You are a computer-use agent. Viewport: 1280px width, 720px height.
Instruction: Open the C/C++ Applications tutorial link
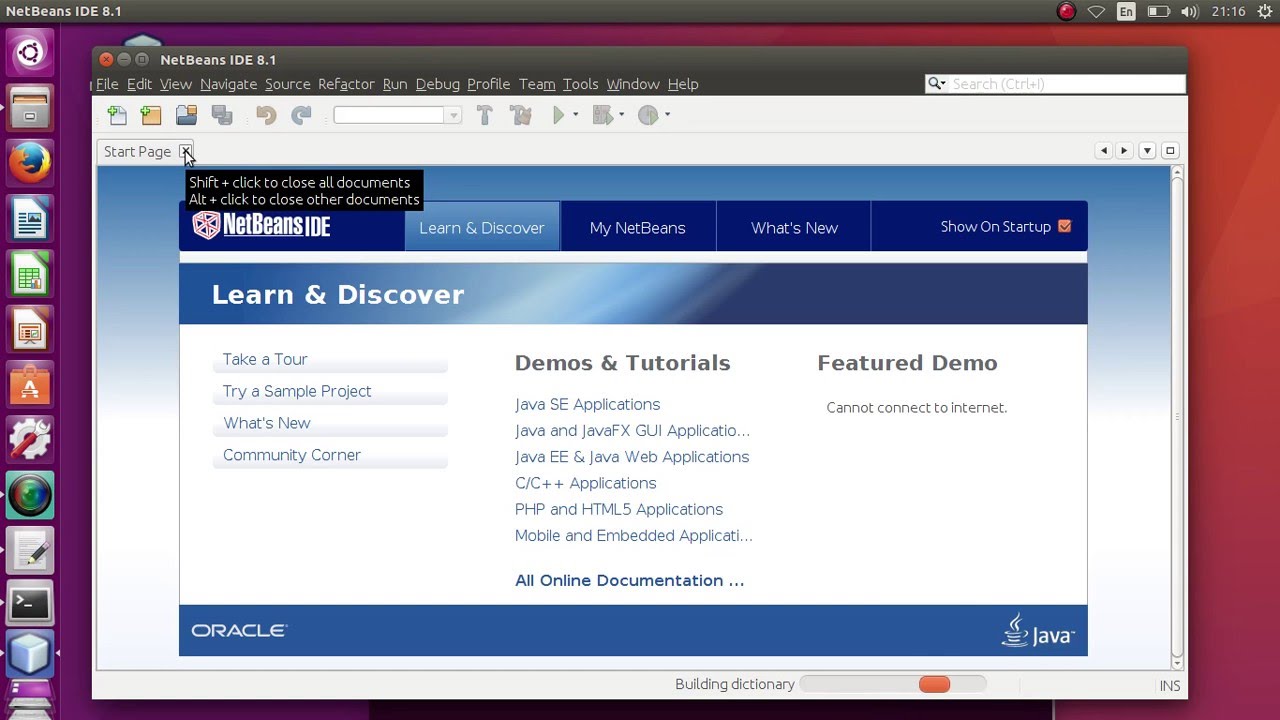(x=586, y=483)
